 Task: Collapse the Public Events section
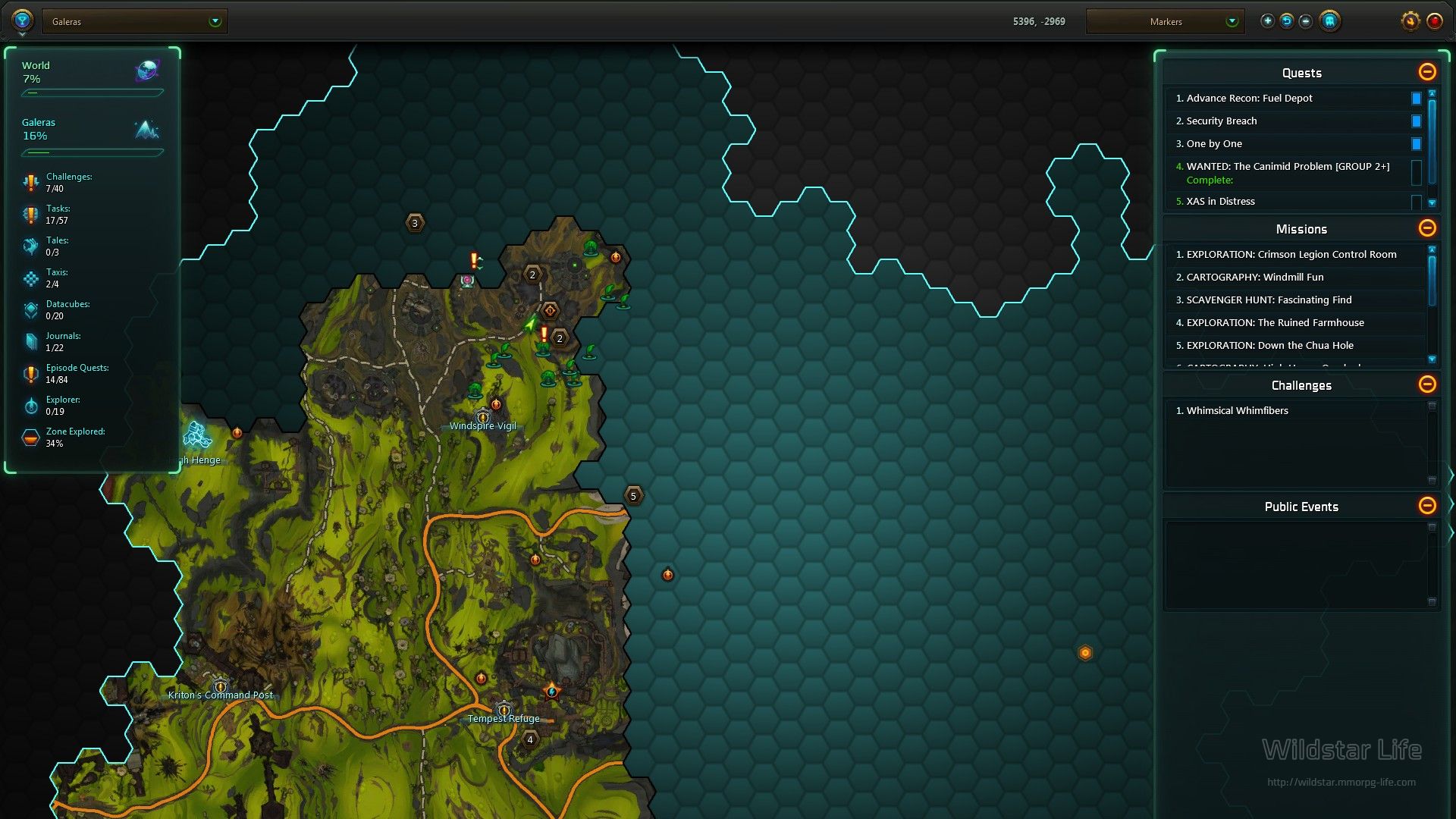[1427, 506]
